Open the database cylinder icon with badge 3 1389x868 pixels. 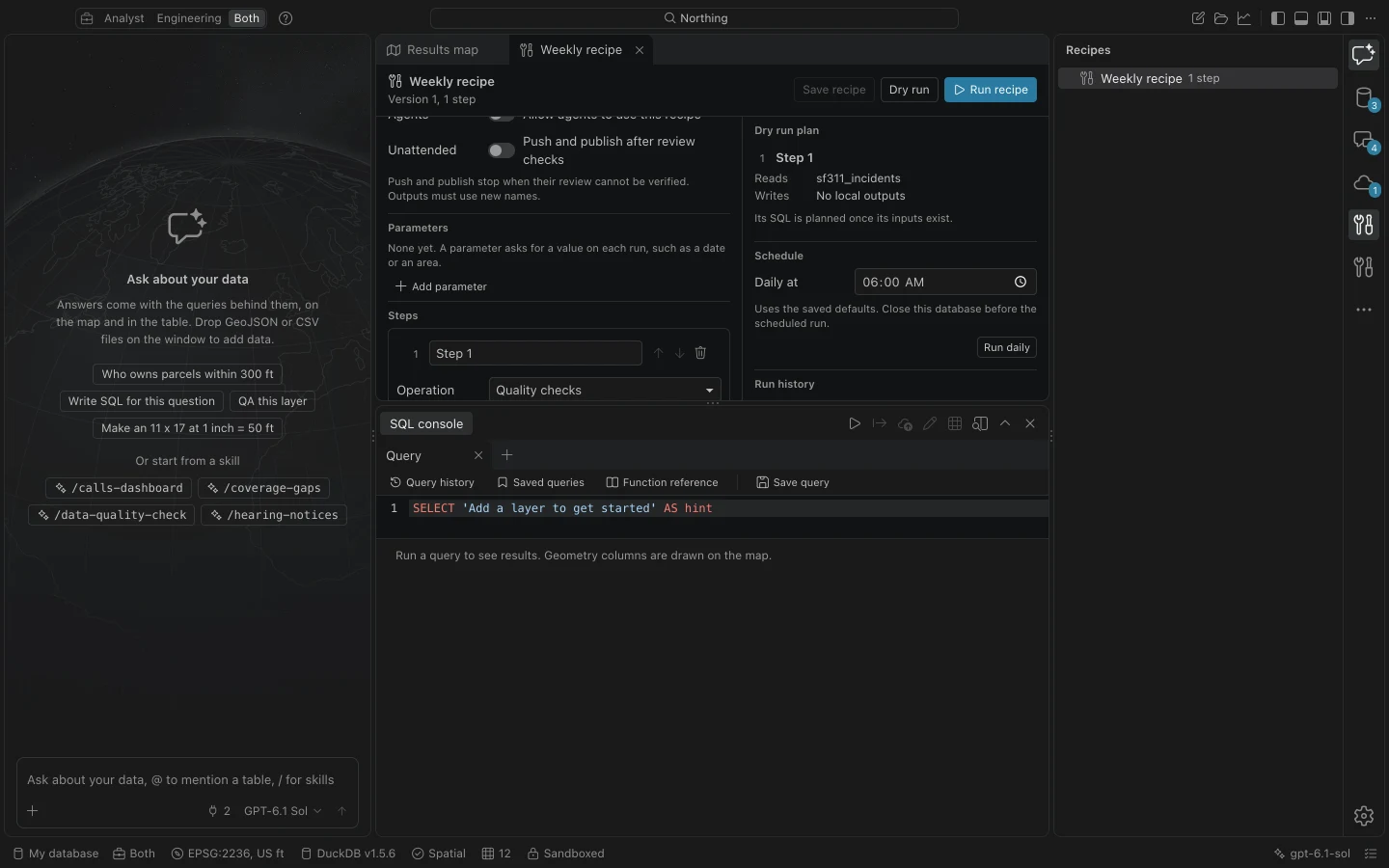coord(1364,98)
